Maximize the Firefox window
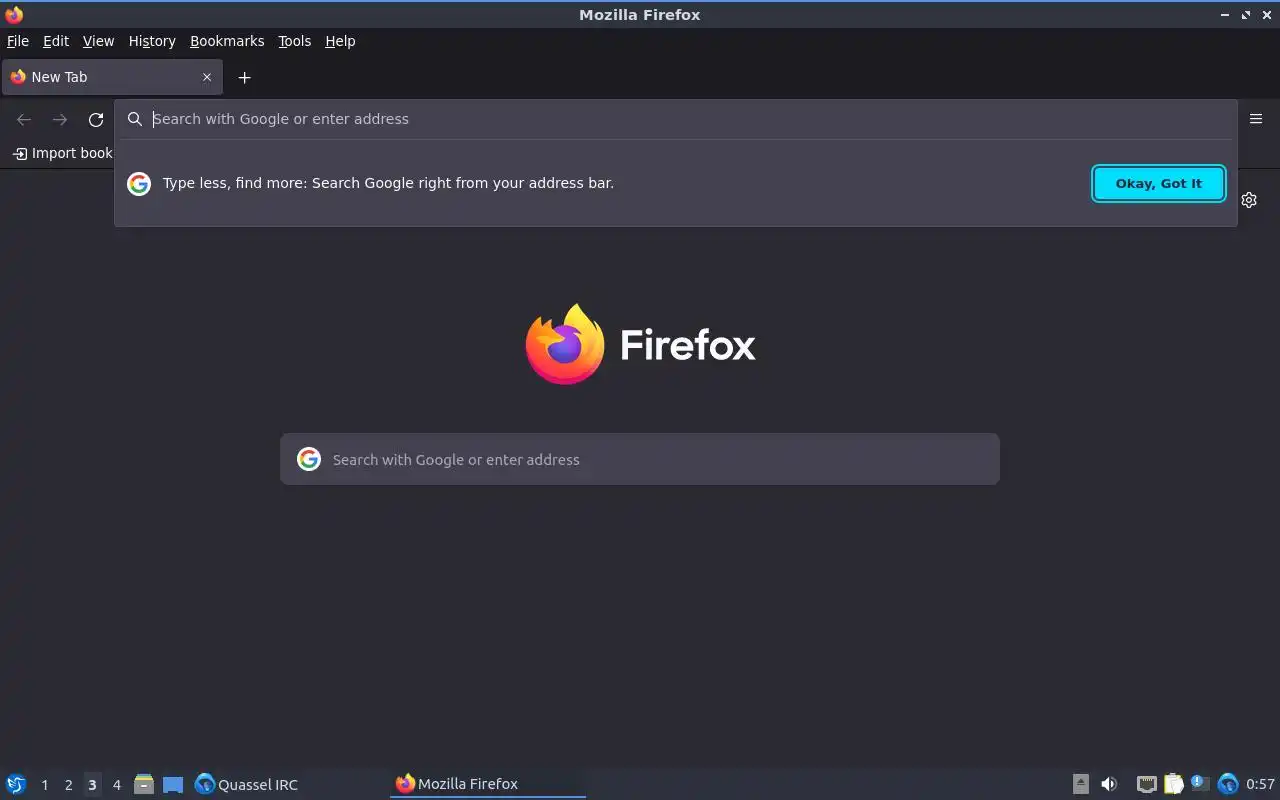This screenshot has width=1280, height=800. click(1246, 15)
